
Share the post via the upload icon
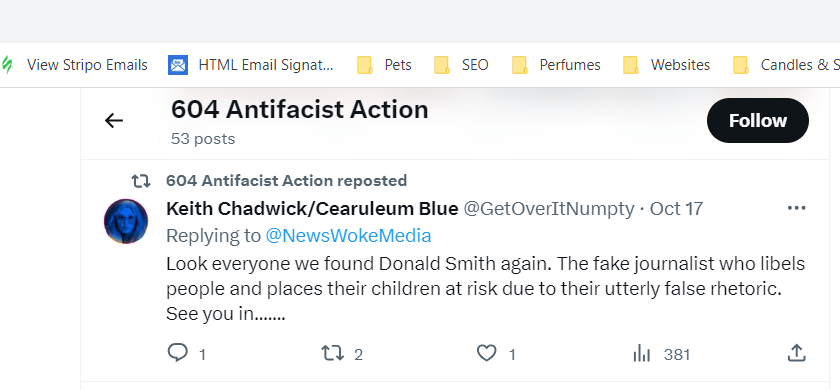point(796,353)
